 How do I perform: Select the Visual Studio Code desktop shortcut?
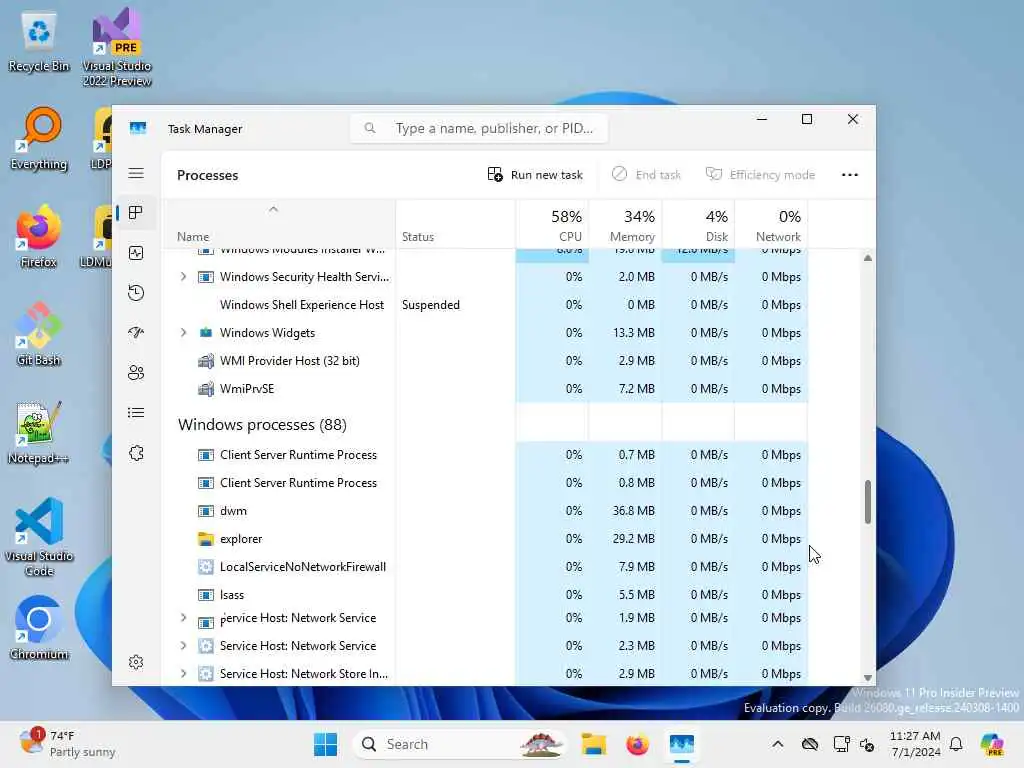[x=39, y=537]
